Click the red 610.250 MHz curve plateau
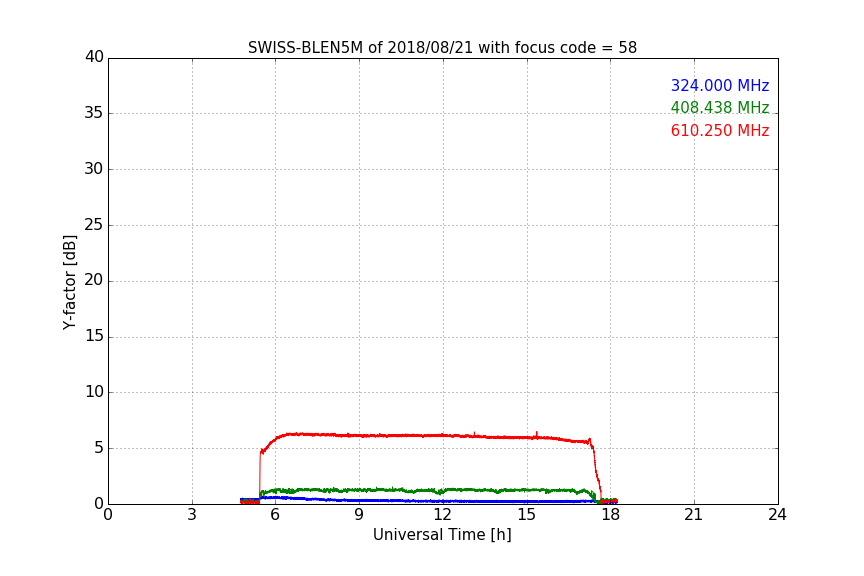 [x=430, y=435]
